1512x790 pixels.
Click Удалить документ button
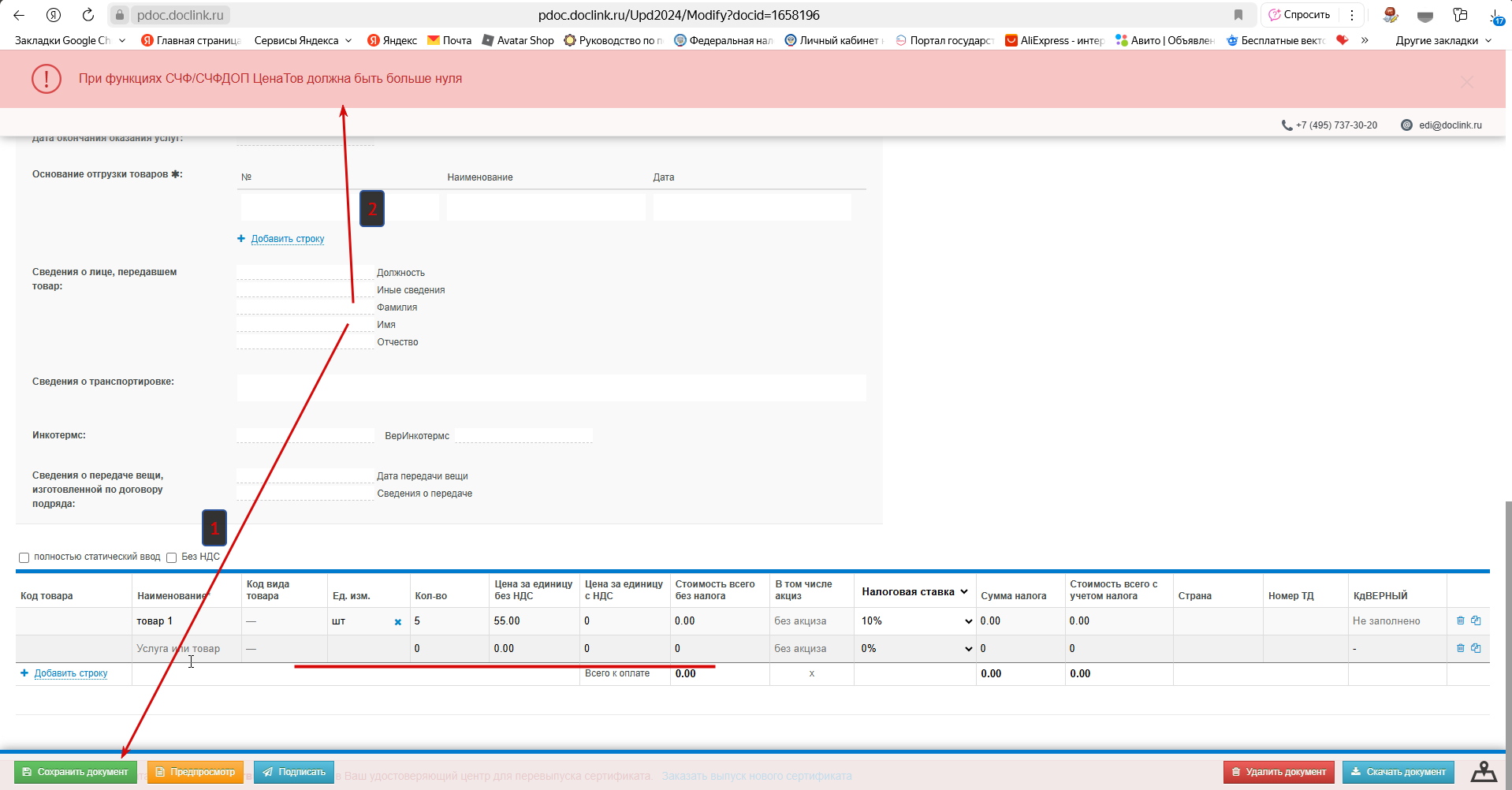pyautogui.click(x=1279, y=772)
